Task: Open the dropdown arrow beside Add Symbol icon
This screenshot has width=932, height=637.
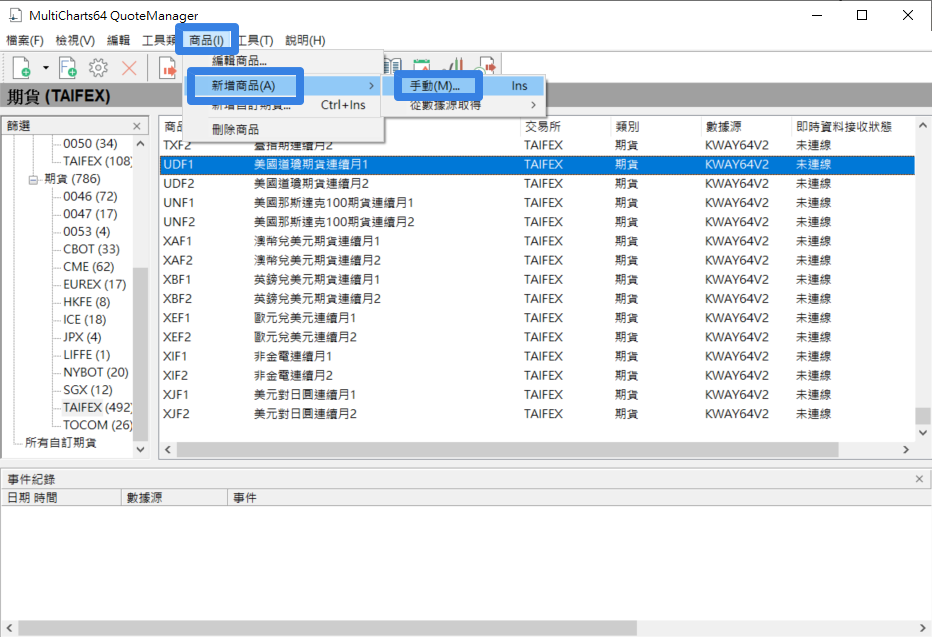Action: [46, 68]
